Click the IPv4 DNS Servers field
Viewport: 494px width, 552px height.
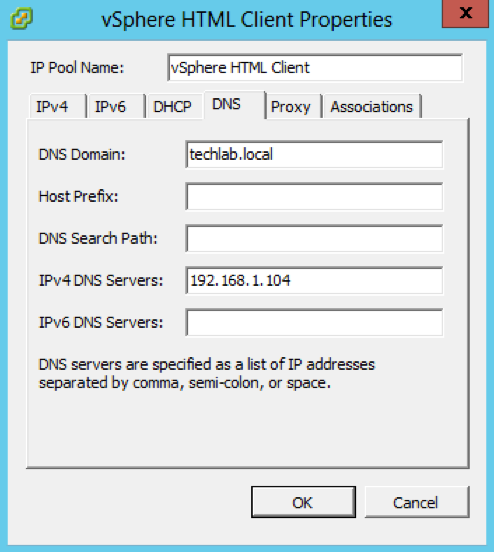pos(314,281)
